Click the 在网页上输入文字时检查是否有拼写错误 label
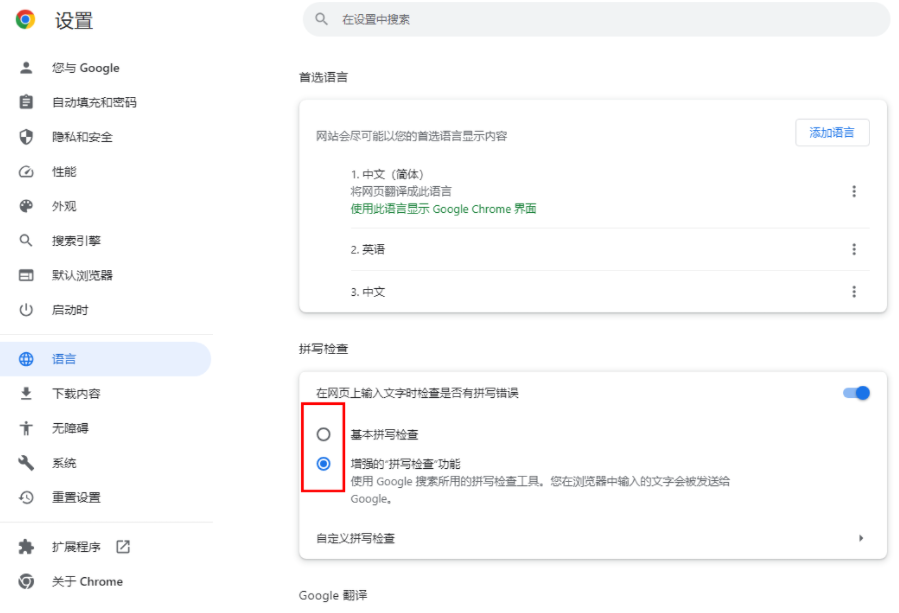This screenshot has height=613, width=899. coord(417,393)
